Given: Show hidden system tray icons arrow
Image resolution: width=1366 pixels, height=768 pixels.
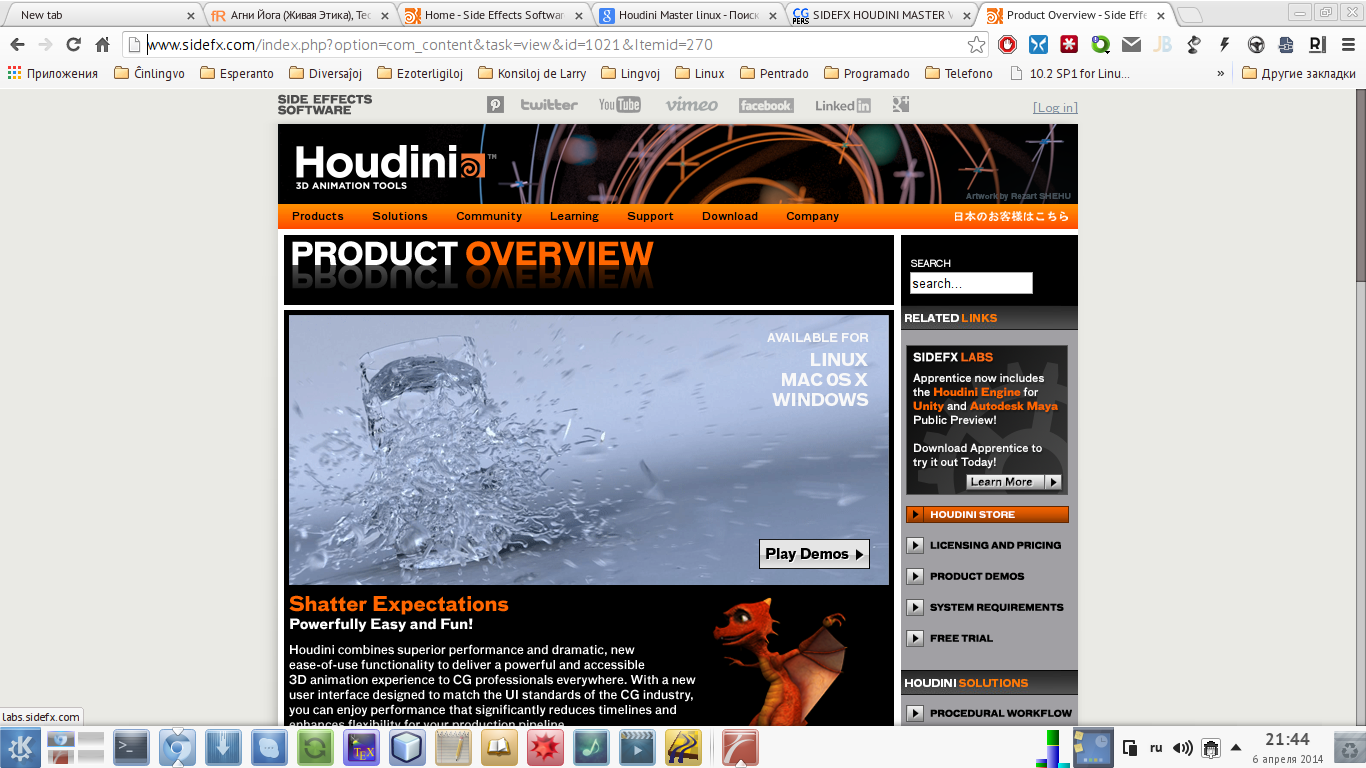Looking at the screenshot, I should pos(1236,747).
